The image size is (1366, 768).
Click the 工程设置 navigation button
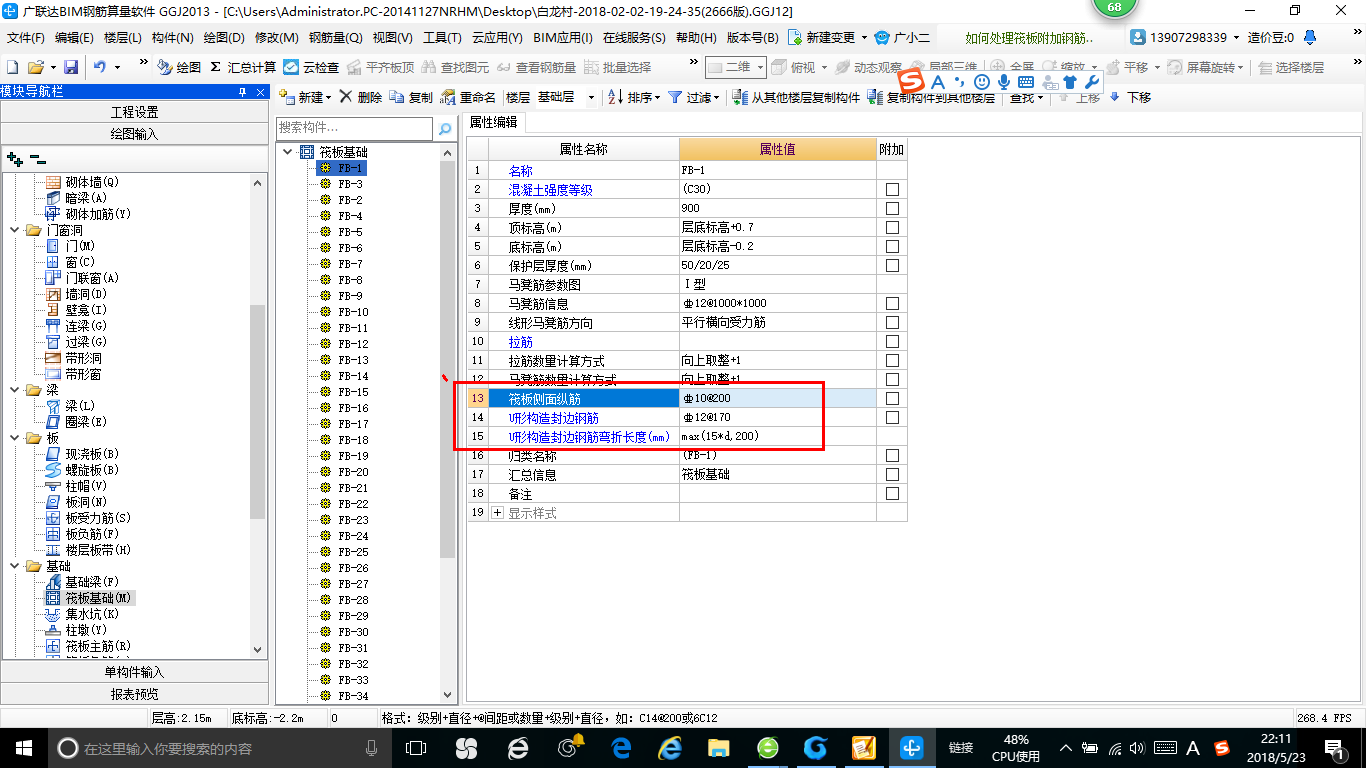(x=134, y=112)
